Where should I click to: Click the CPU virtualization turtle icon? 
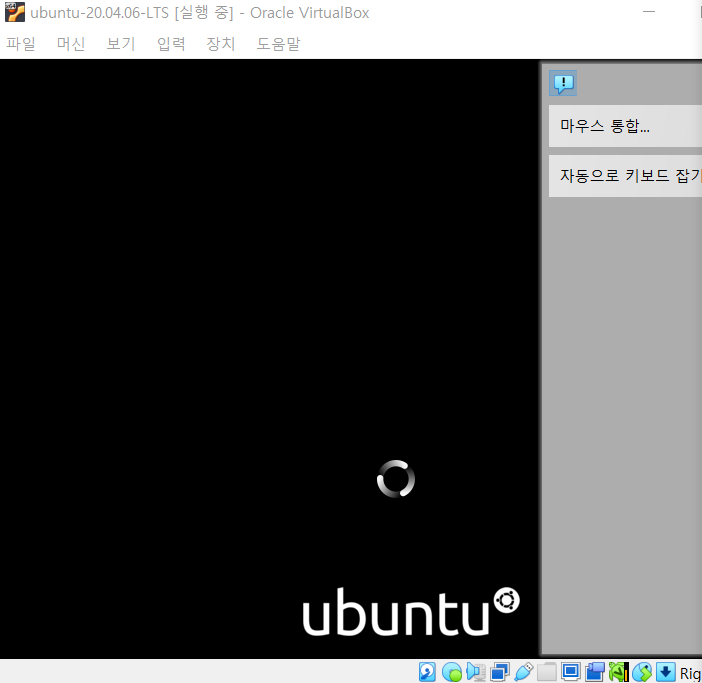618,672
